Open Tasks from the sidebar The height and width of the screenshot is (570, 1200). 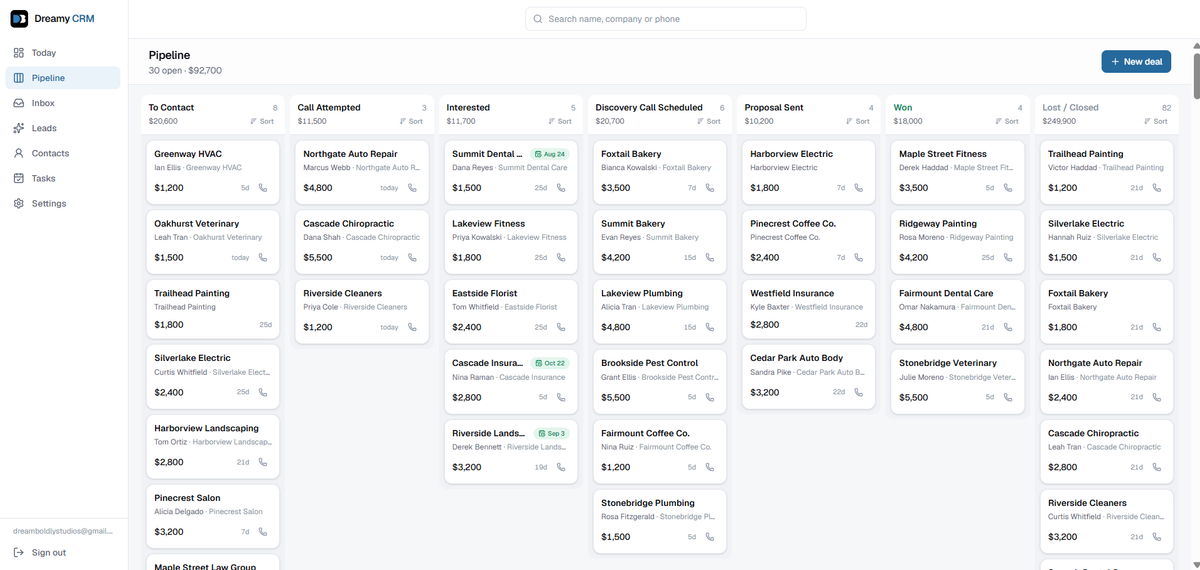(x=64, y=178)
